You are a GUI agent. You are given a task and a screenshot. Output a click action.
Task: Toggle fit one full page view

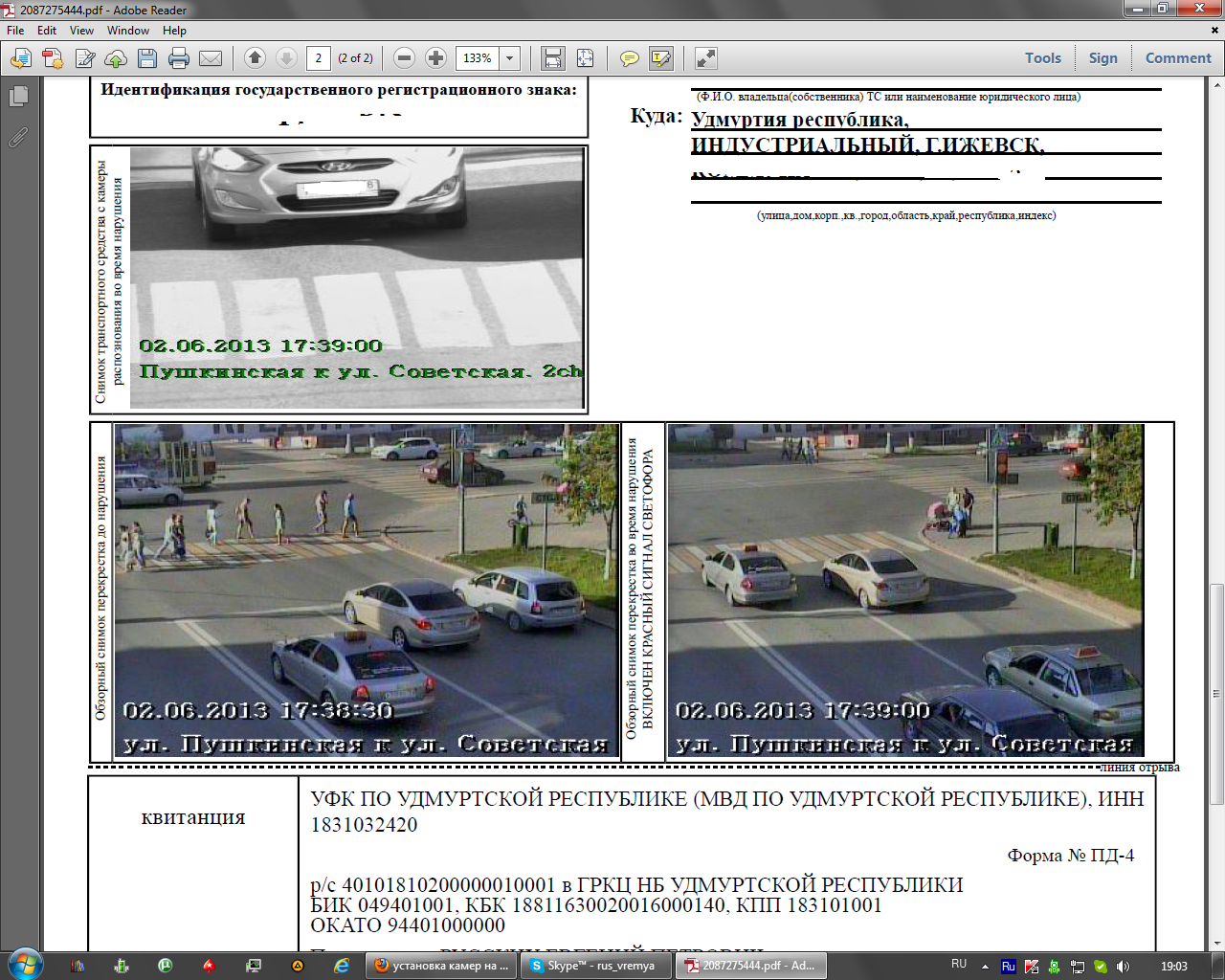coord(585,58)
